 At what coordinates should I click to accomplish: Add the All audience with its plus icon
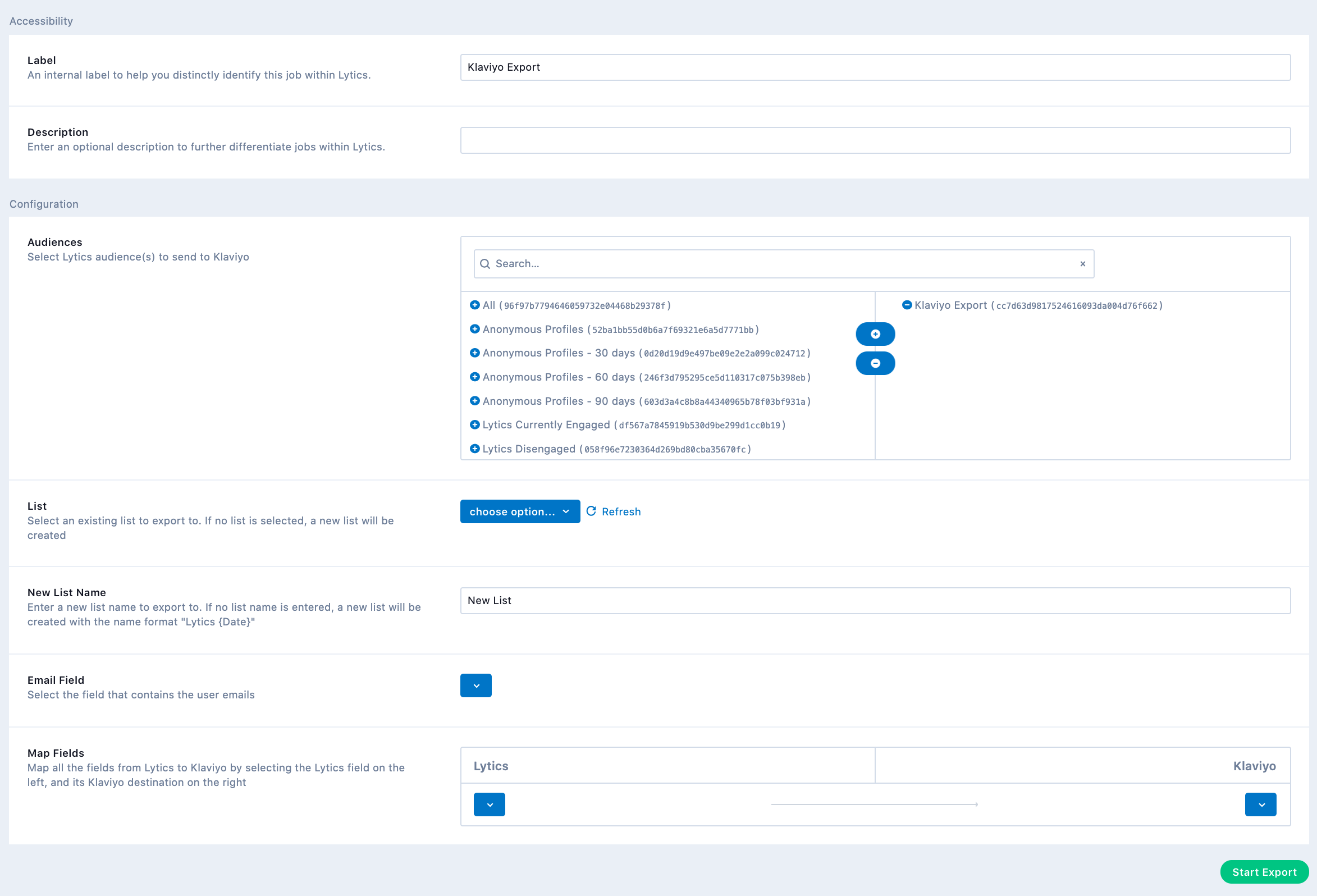pyautogui.click(x=475, y=305)
